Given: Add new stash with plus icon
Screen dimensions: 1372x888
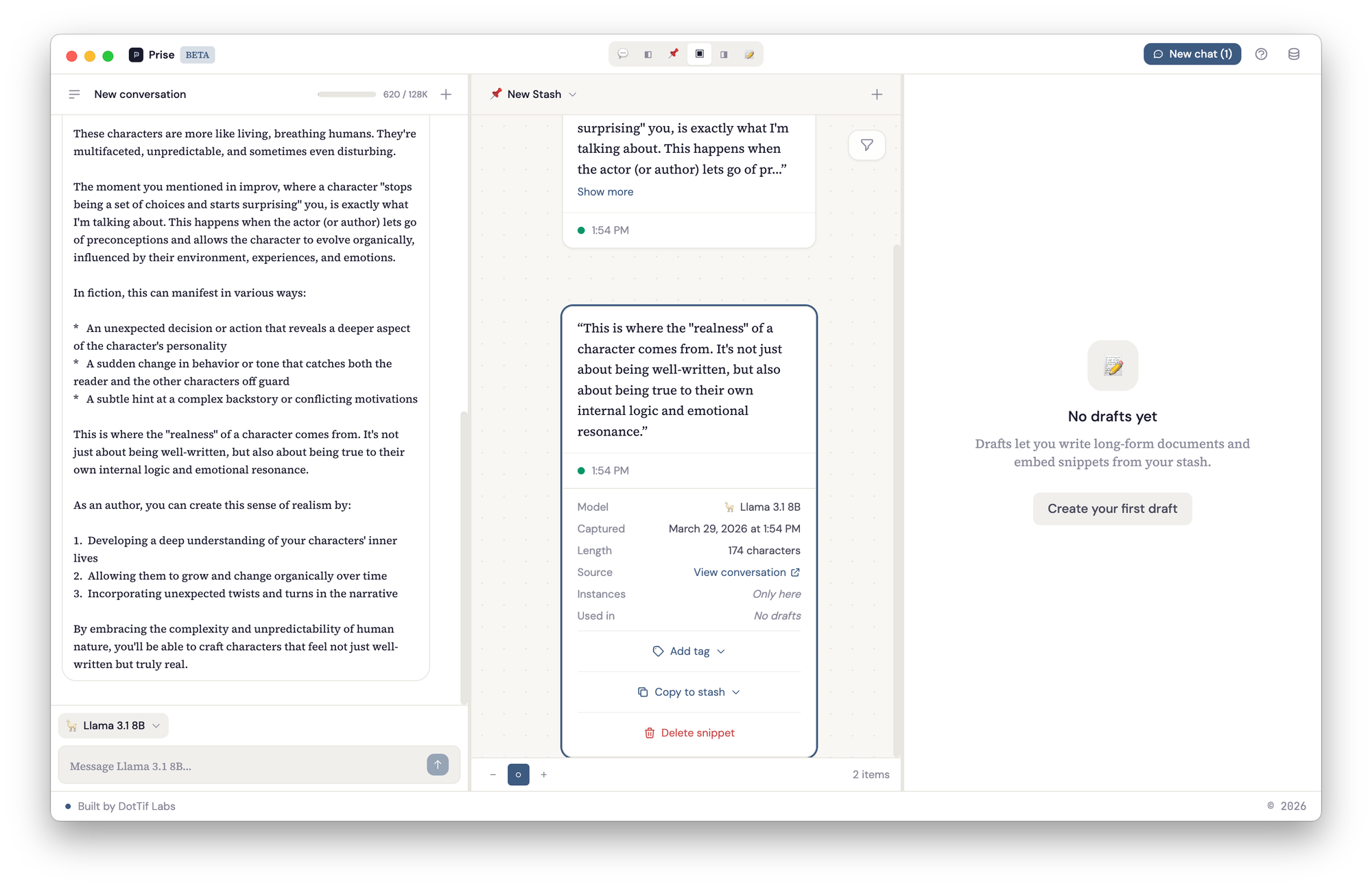Looking at the screenshot, I should click(x=877, y=95).
